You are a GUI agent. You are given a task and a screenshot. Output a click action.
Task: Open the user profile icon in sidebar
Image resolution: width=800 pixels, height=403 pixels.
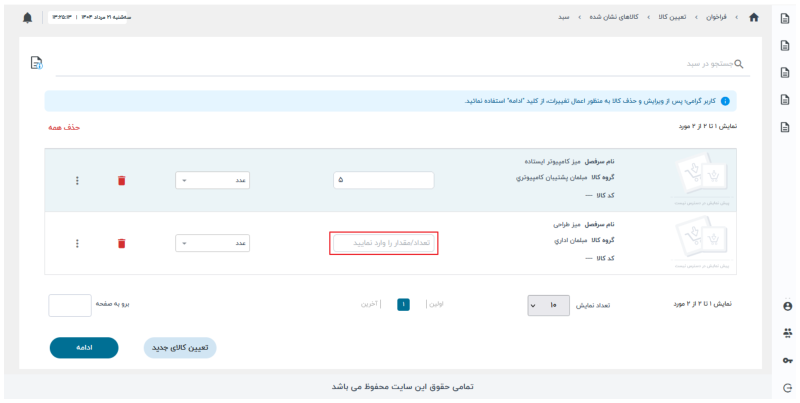coord(787,306)
